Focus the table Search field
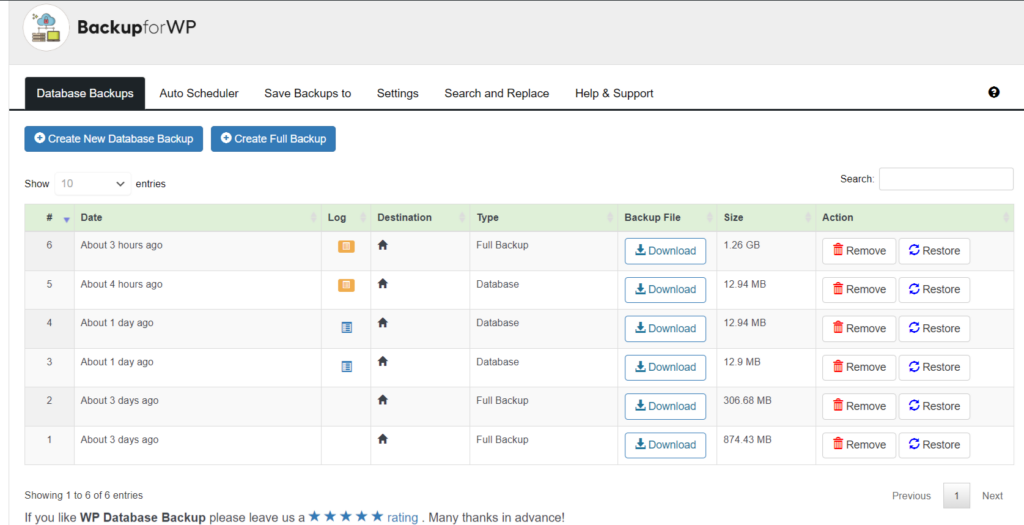 [x=946, y=179]
